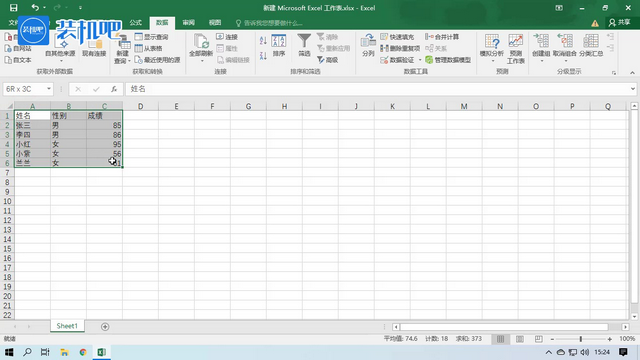This screenshot has width=640, height=360.
Task: Click 显示查询 (Show Queries)
Action: tap(151, 37)
